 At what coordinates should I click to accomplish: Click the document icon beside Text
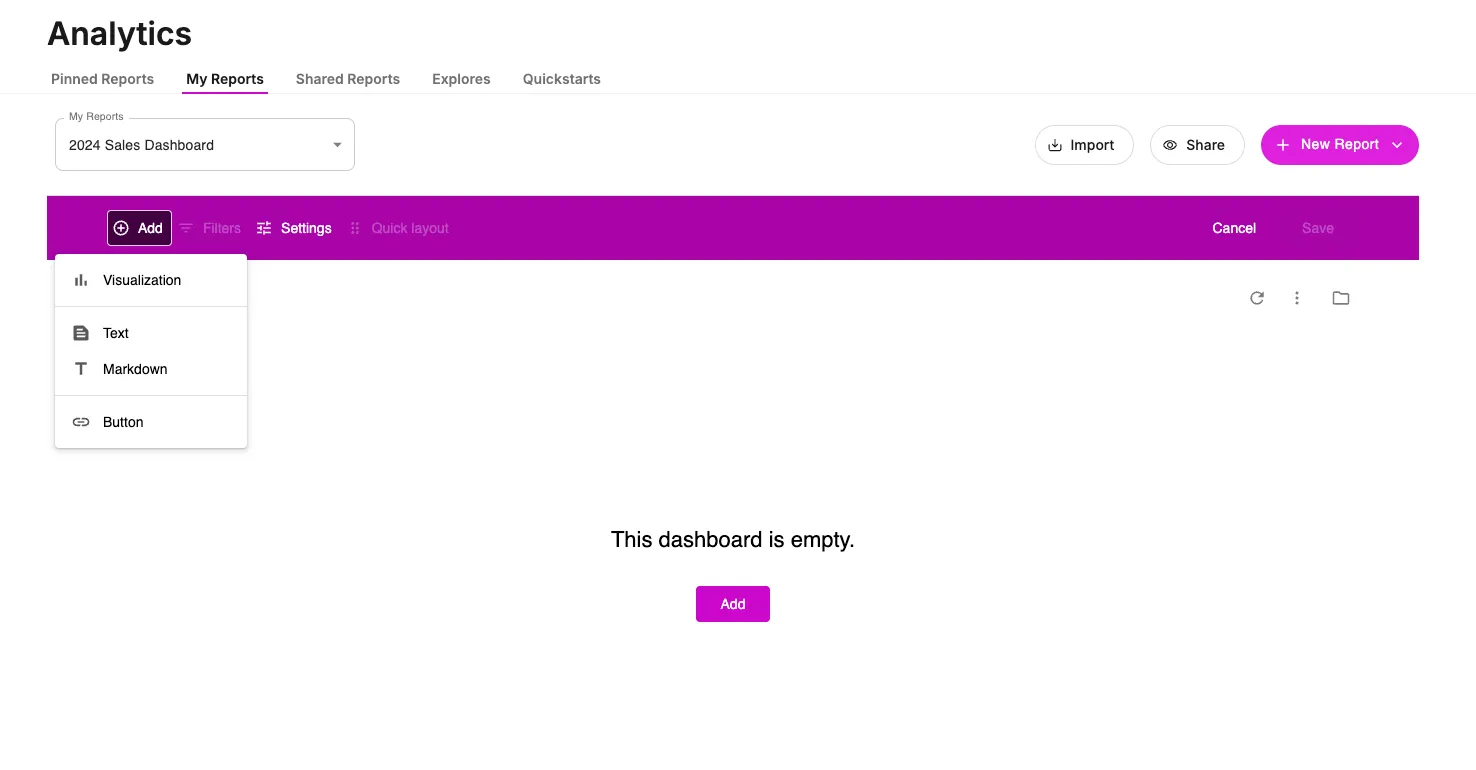tap(81, 333)
